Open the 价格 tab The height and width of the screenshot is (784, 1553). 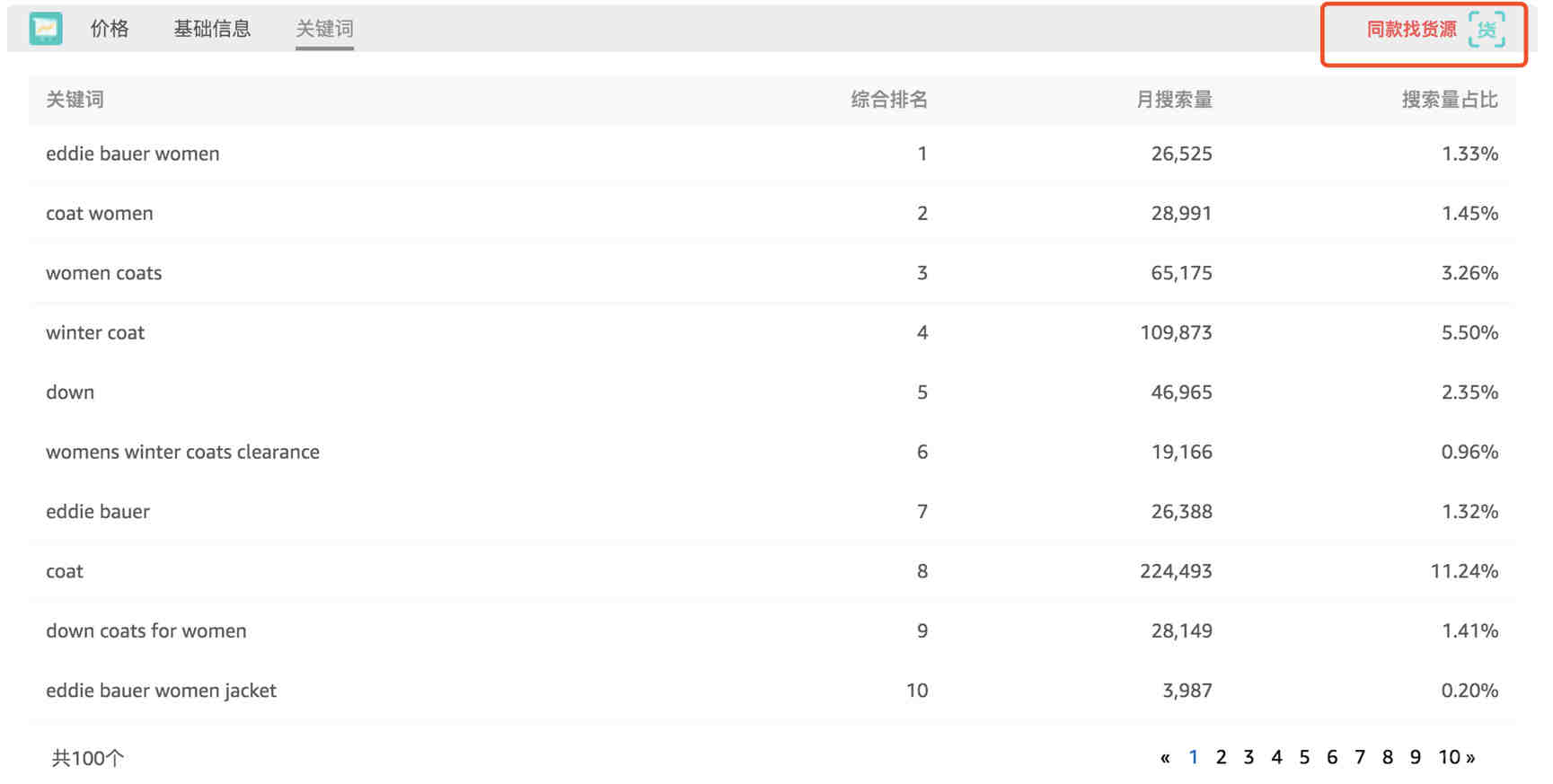coord(110,29)
